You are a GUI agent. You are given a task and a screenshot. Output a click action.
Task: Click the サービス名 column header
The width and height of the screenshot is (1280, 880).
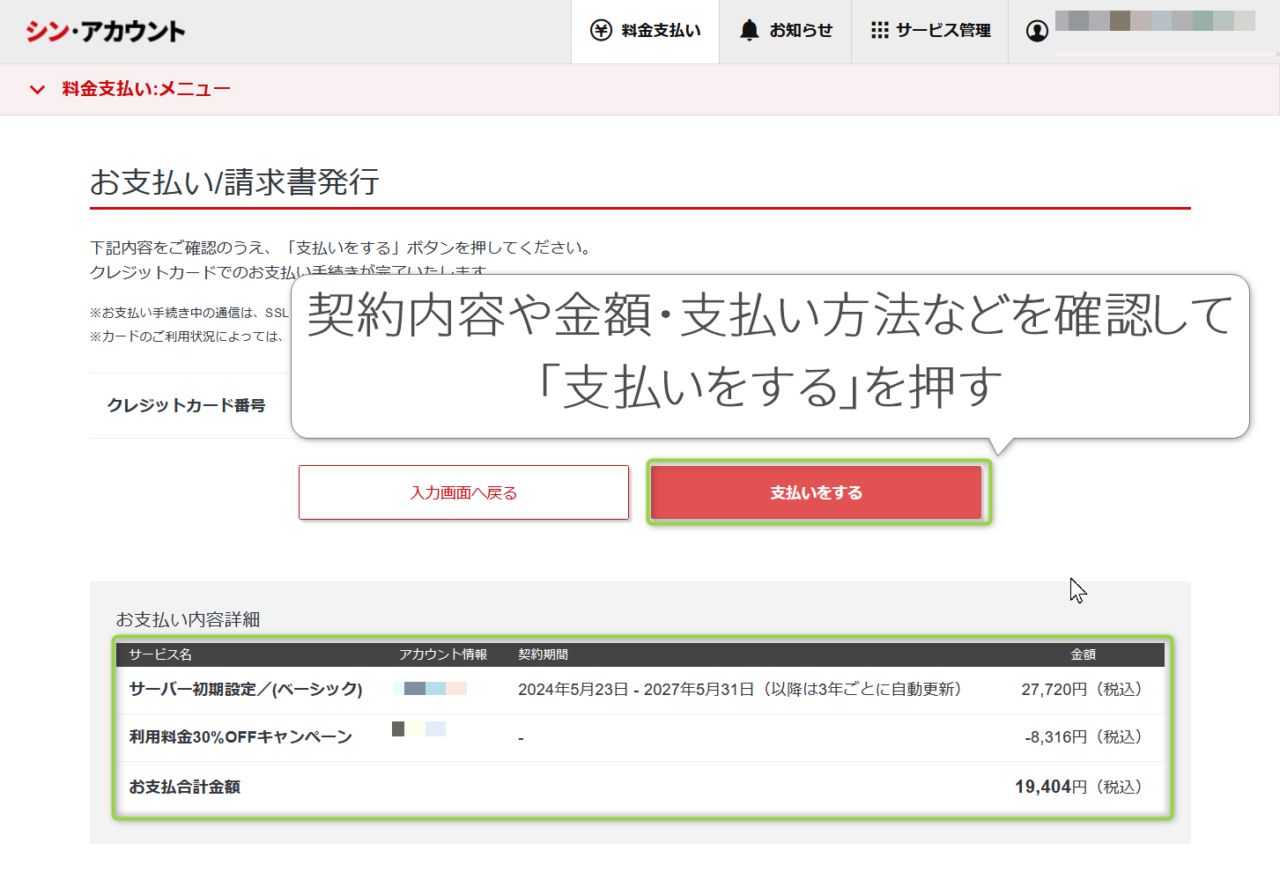(160, 655)
